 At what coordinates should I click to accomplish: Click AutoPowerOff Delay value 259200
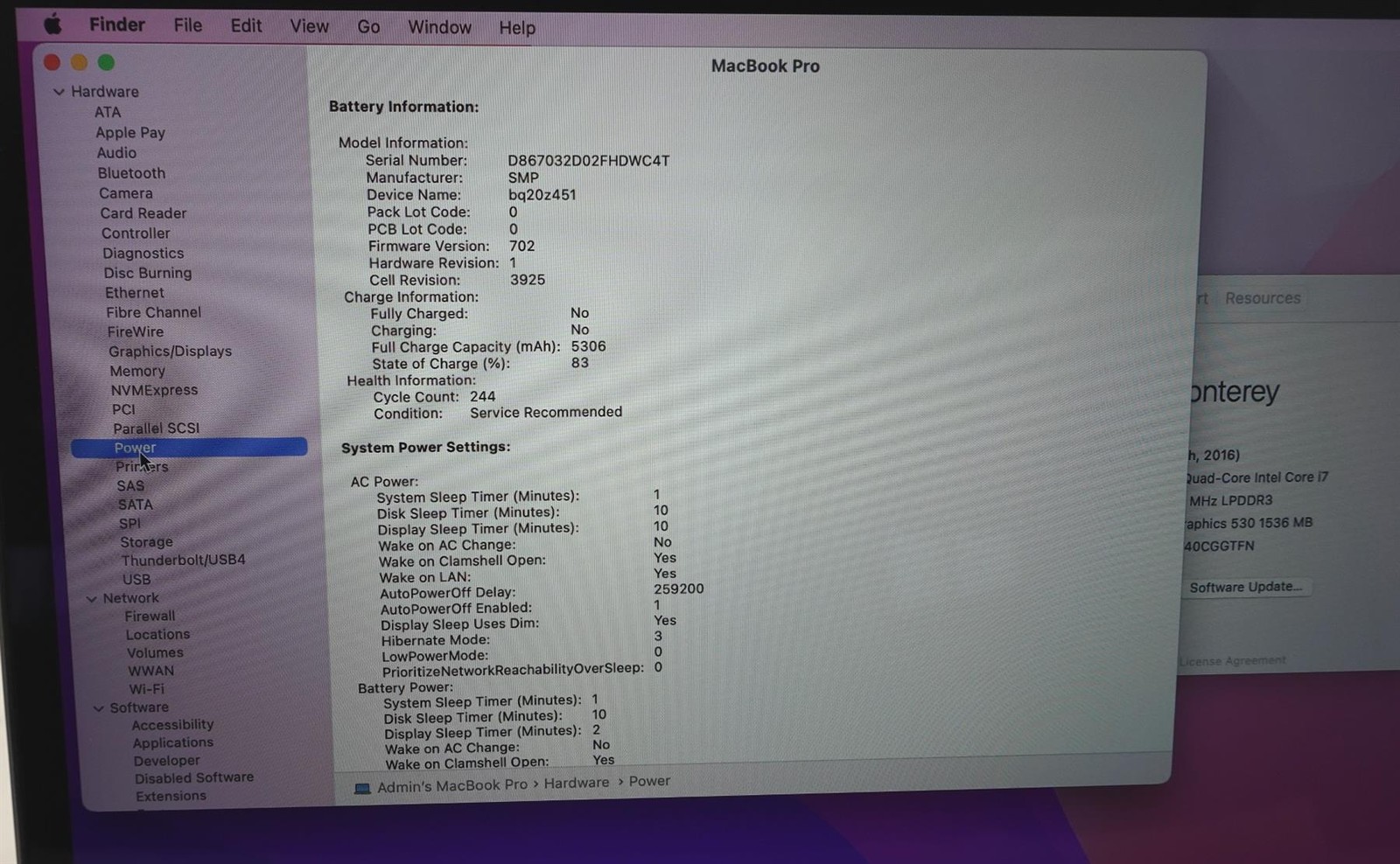coord(679,589)
